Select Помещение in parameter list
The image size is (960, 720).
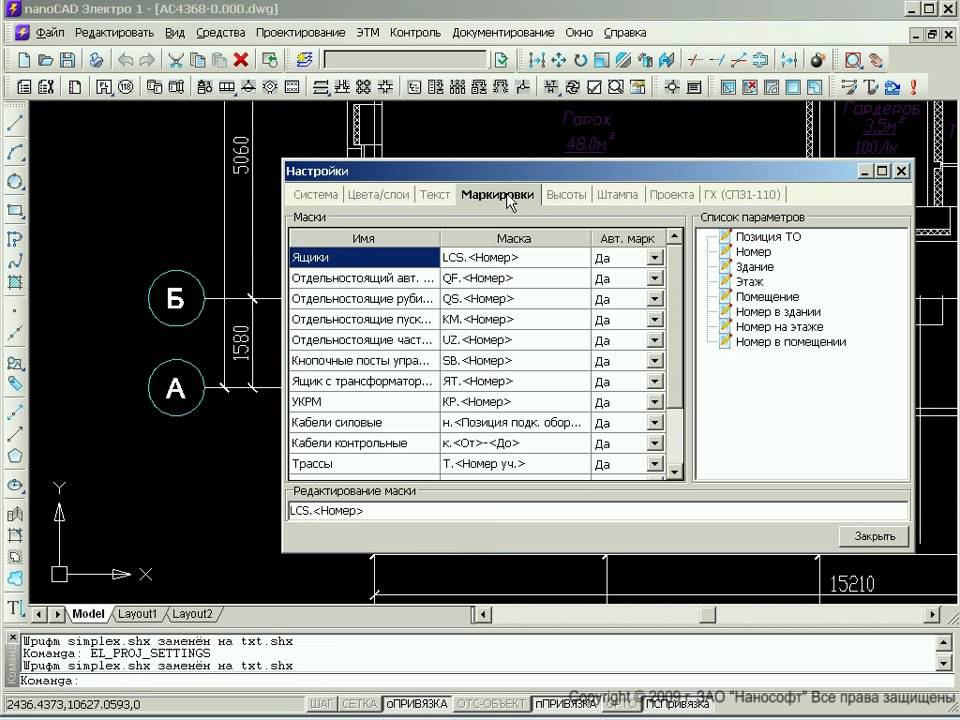coord(767,297)
